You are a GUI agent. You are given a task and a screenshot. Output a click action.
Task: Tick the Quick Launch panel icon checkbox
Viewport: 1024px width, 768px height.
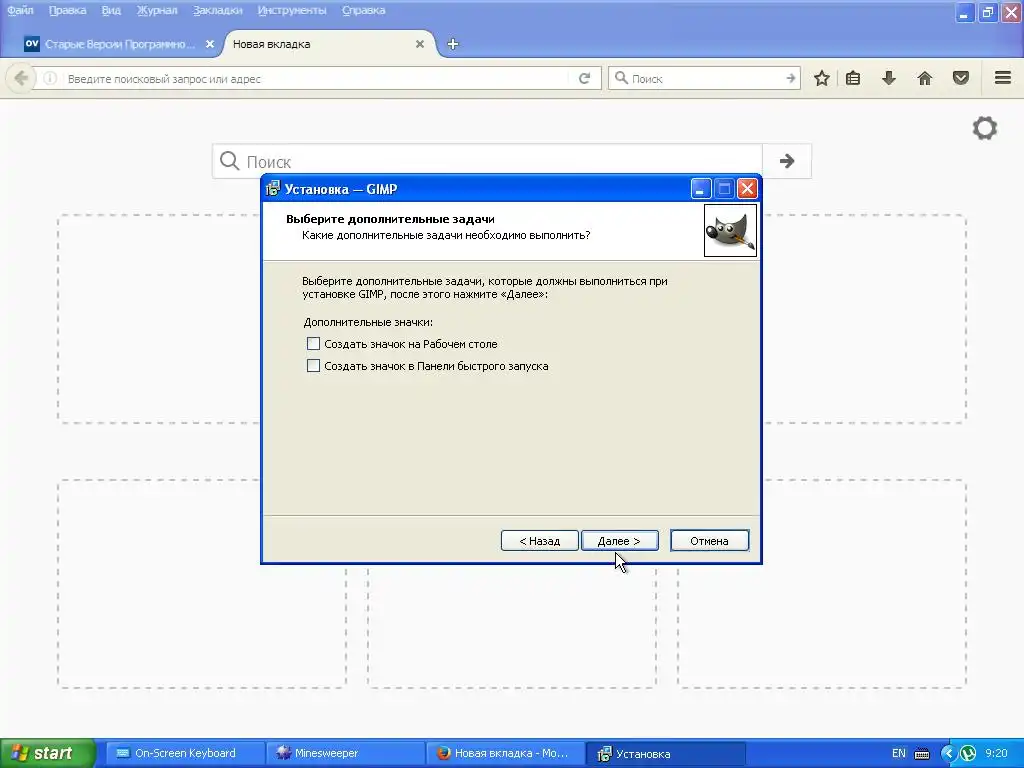click(313, 366)
